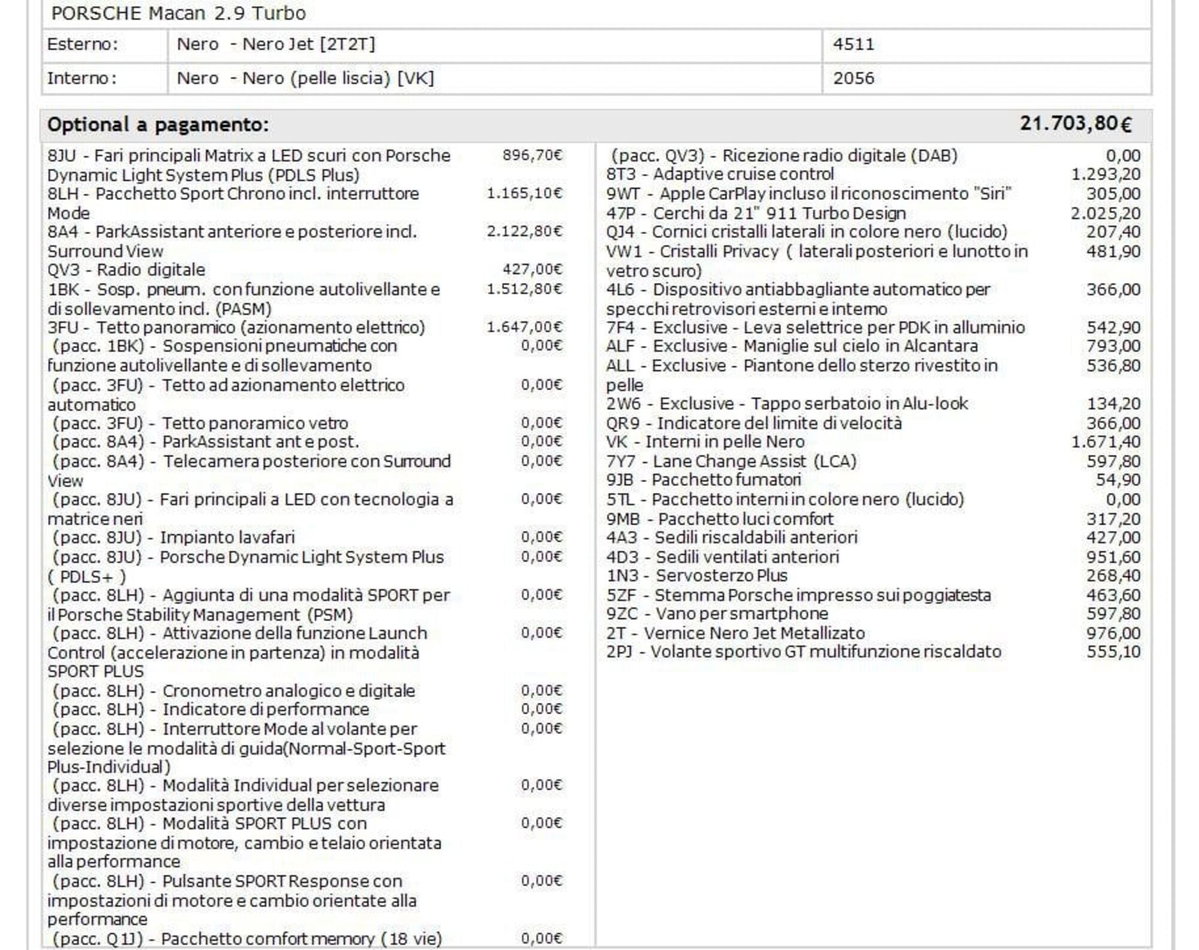The width and height of the screenshot is (1199, 950).
Task: Select the 'PORSCHE Macan 2.9 Turbo' title text
Action: tap(178, 13)
